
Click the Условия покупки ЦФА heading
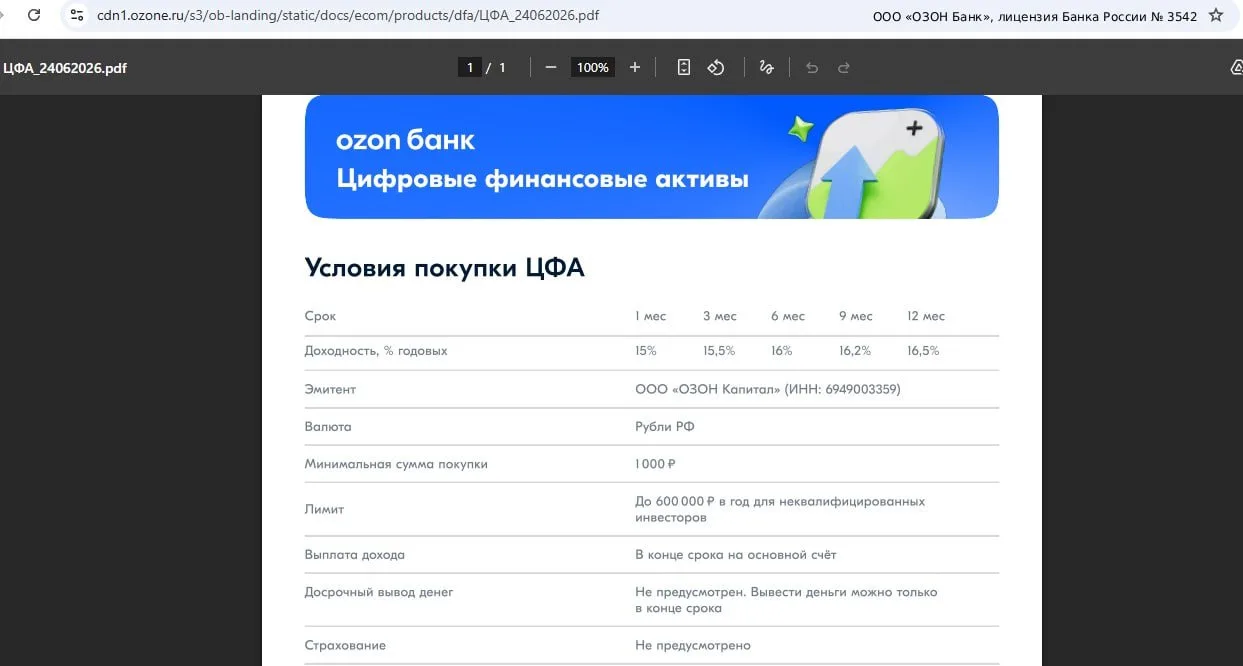click(444, 268)
